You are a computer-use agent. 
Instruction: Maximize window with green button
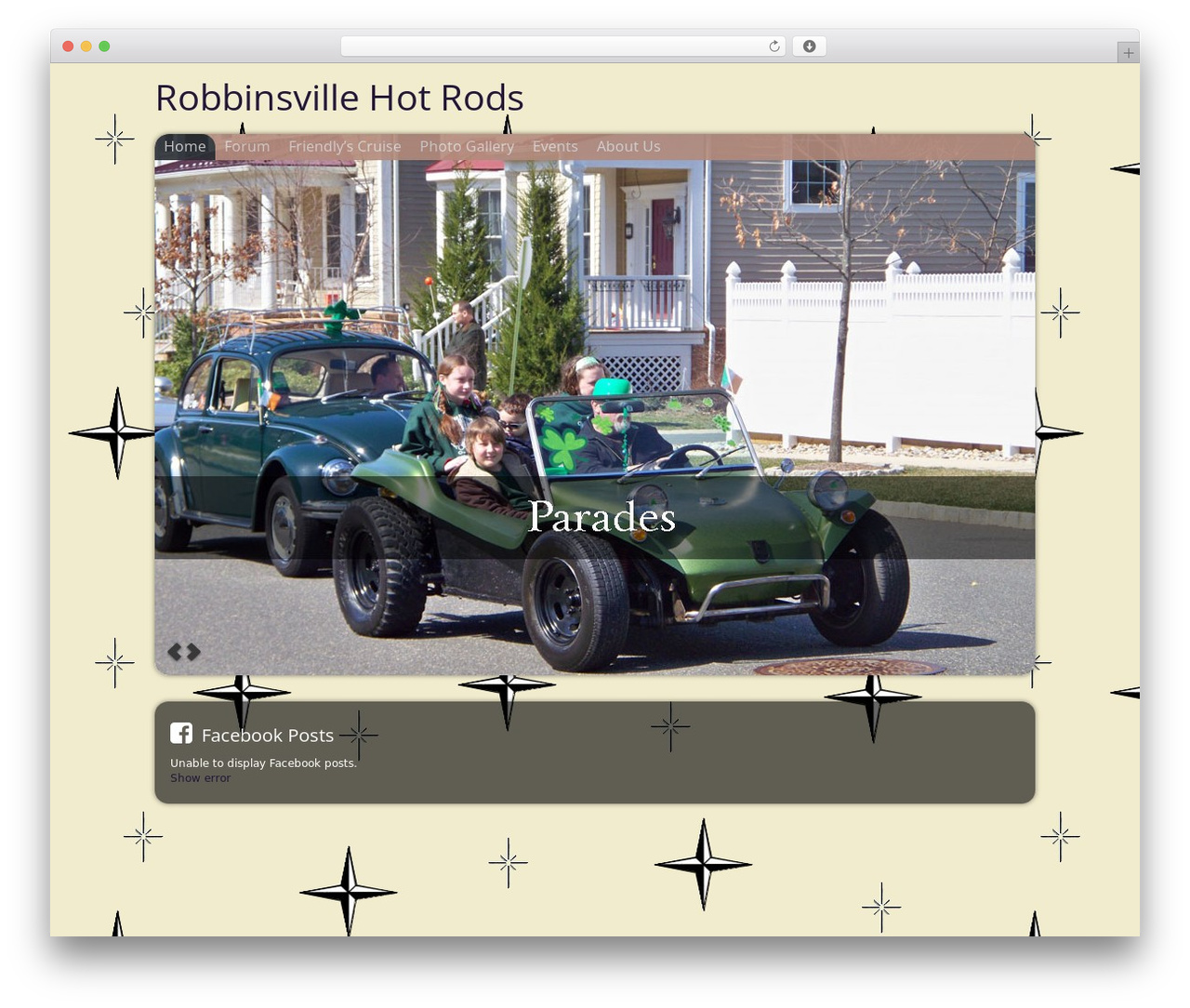pos(104,46)
